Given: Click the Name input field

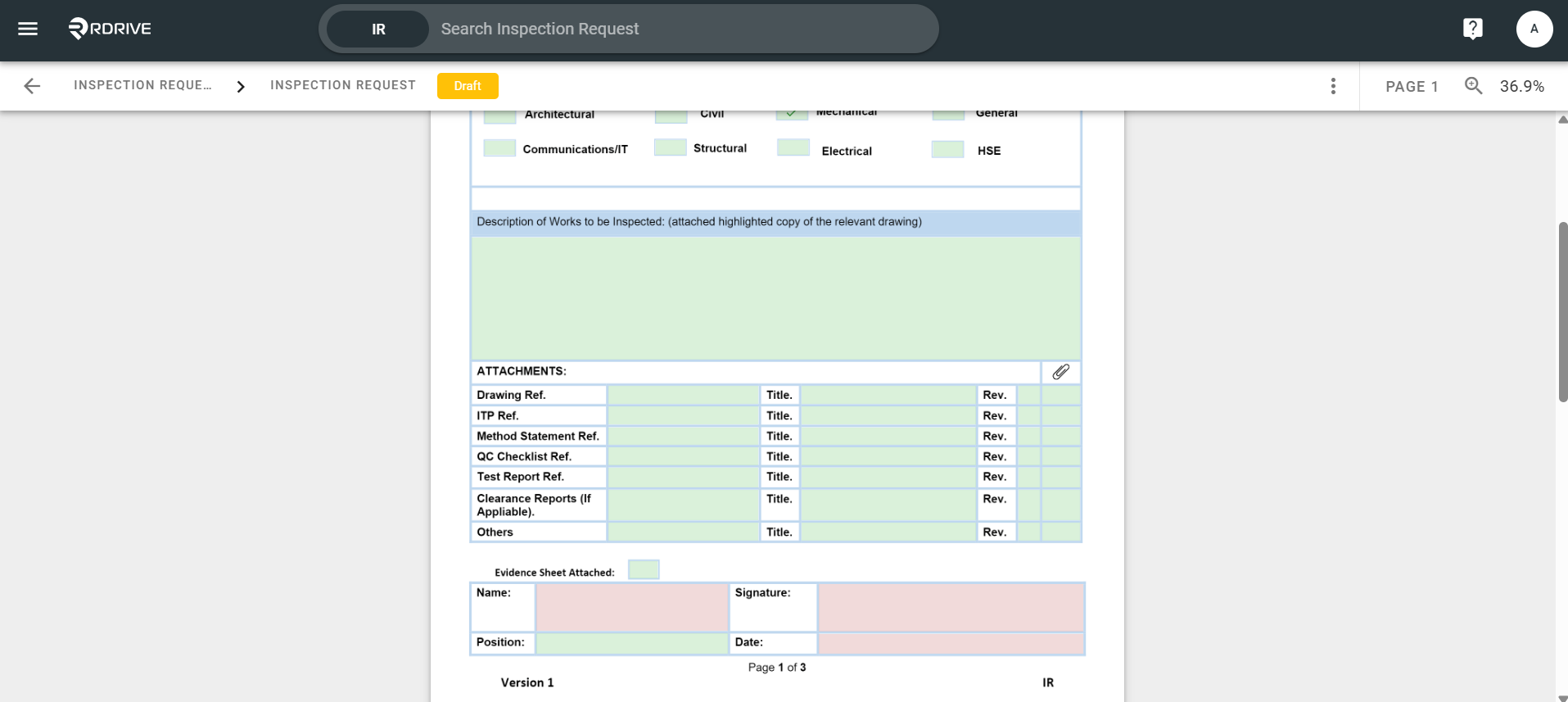Looking at the screenshot, I should pyautogui.click(x=632, y=607).
